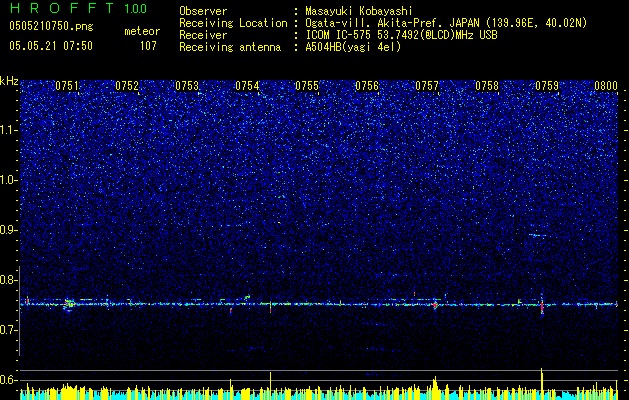Click the 0755 time marker
This screenshot has height=400, width=629.
307,85
